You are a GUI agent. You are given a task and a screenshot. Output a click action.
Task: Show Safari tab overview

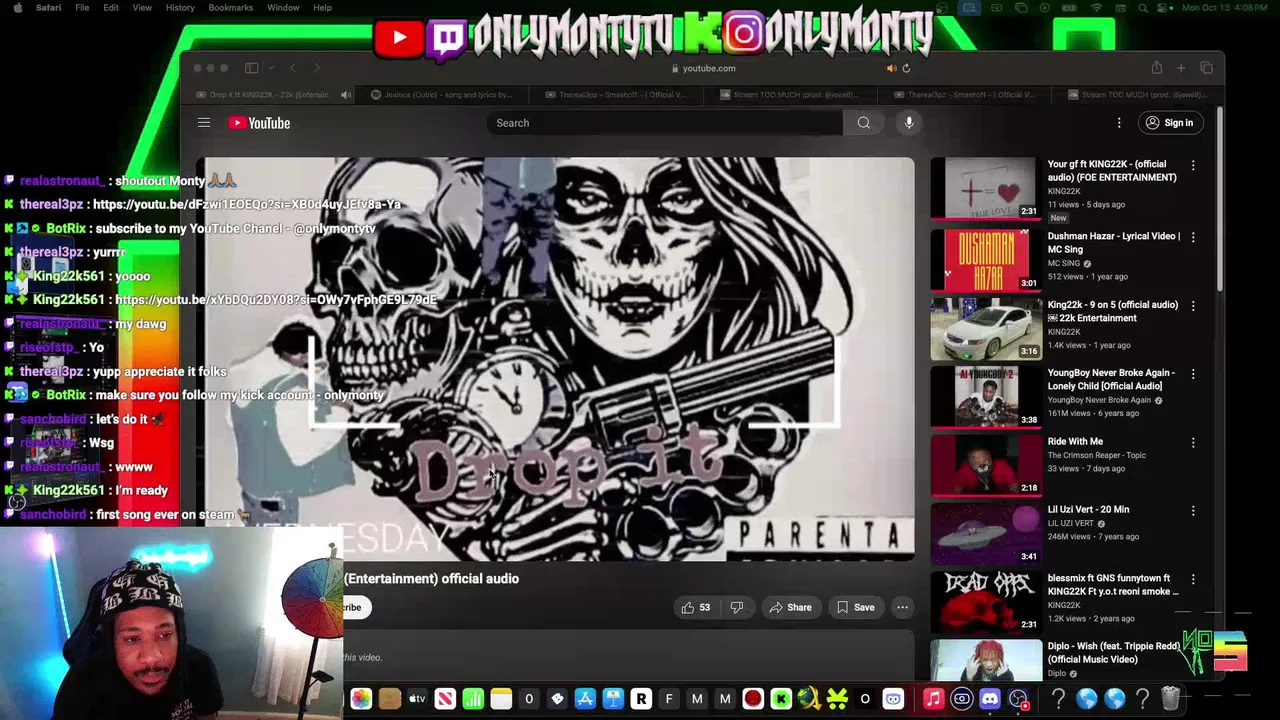click(1206, 68)
